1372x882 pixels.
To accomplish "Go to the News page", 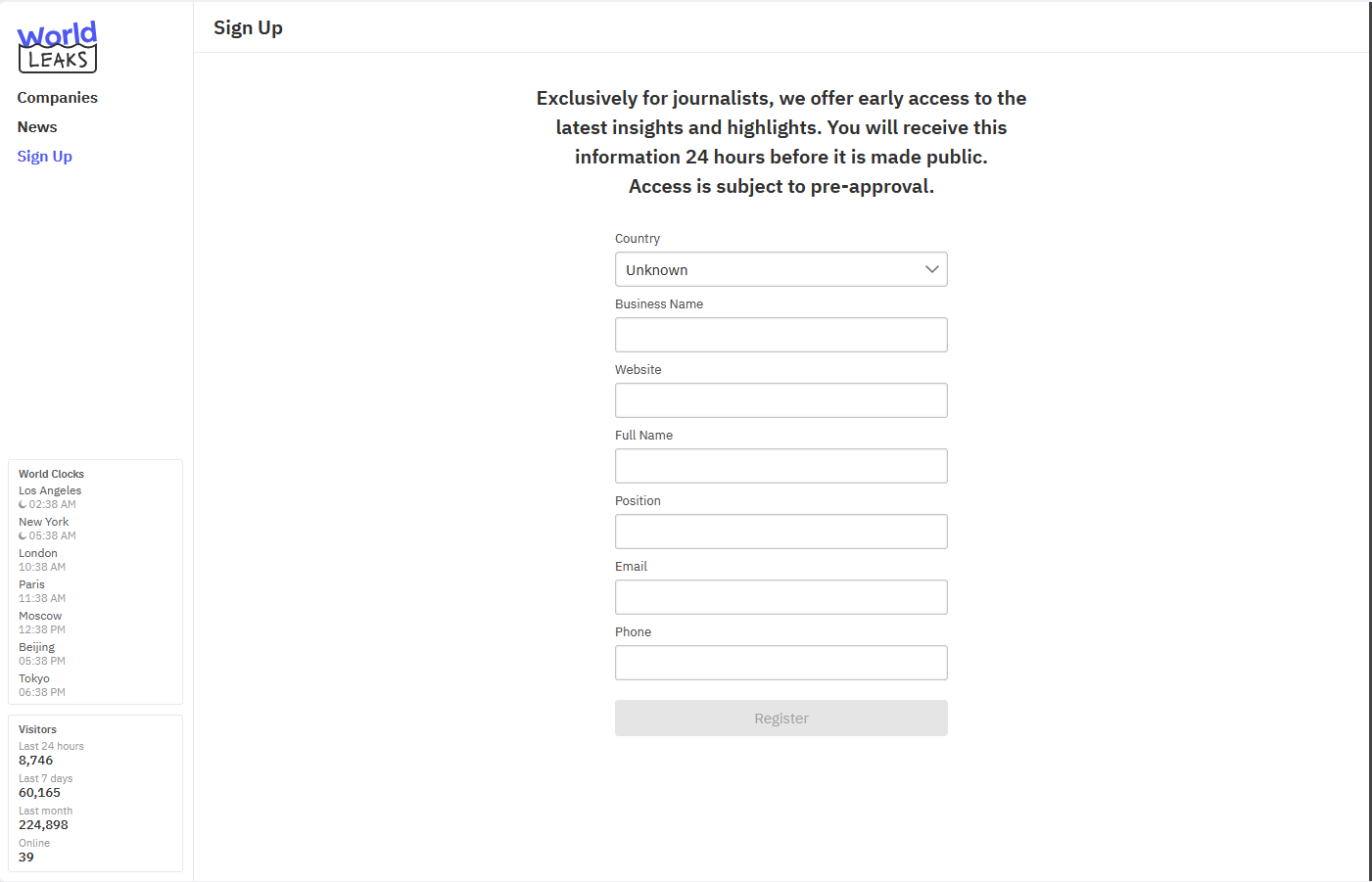I will point(37,127).
